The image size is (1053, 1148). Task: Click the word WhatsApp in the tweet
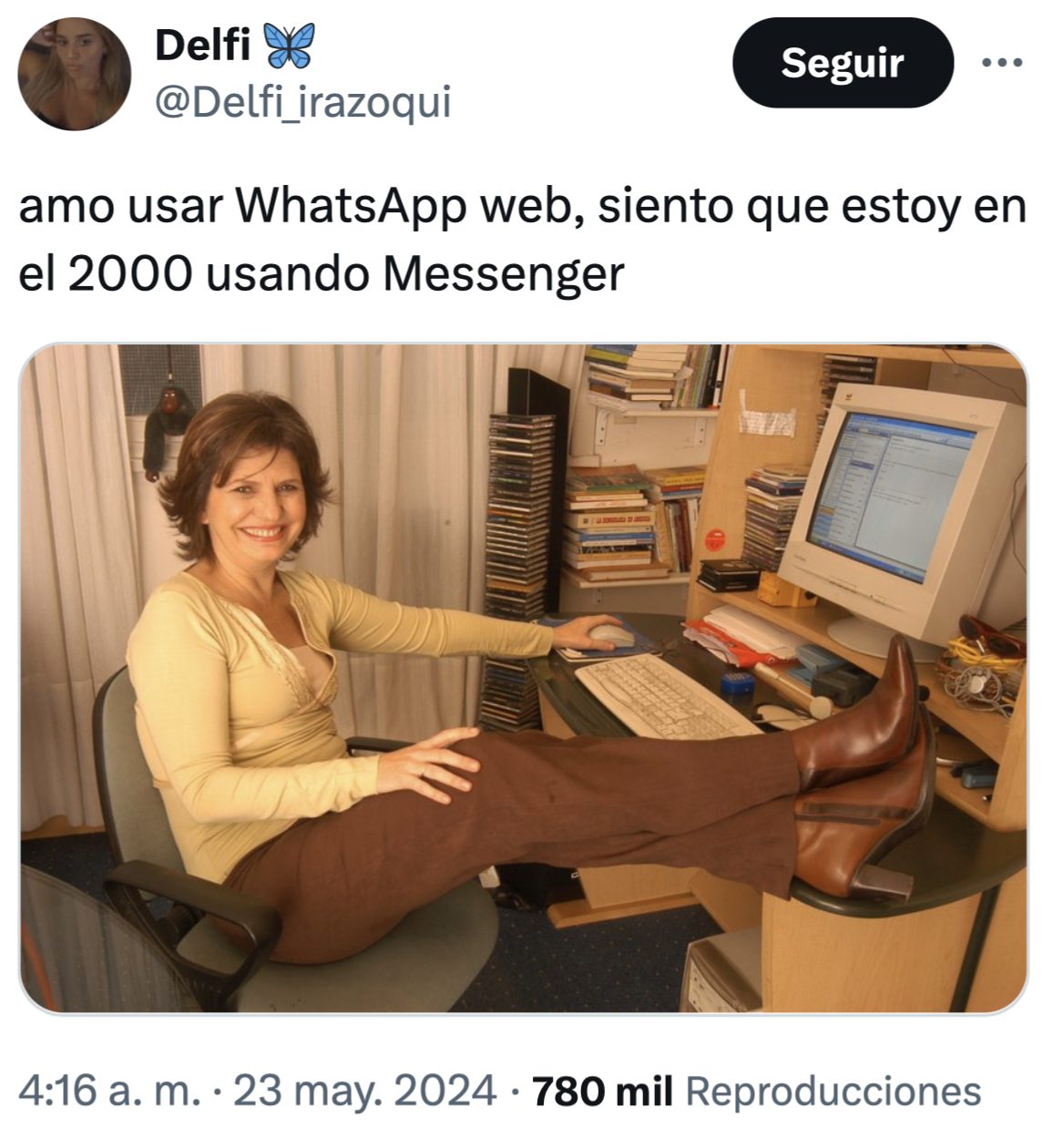coord(352,208)
